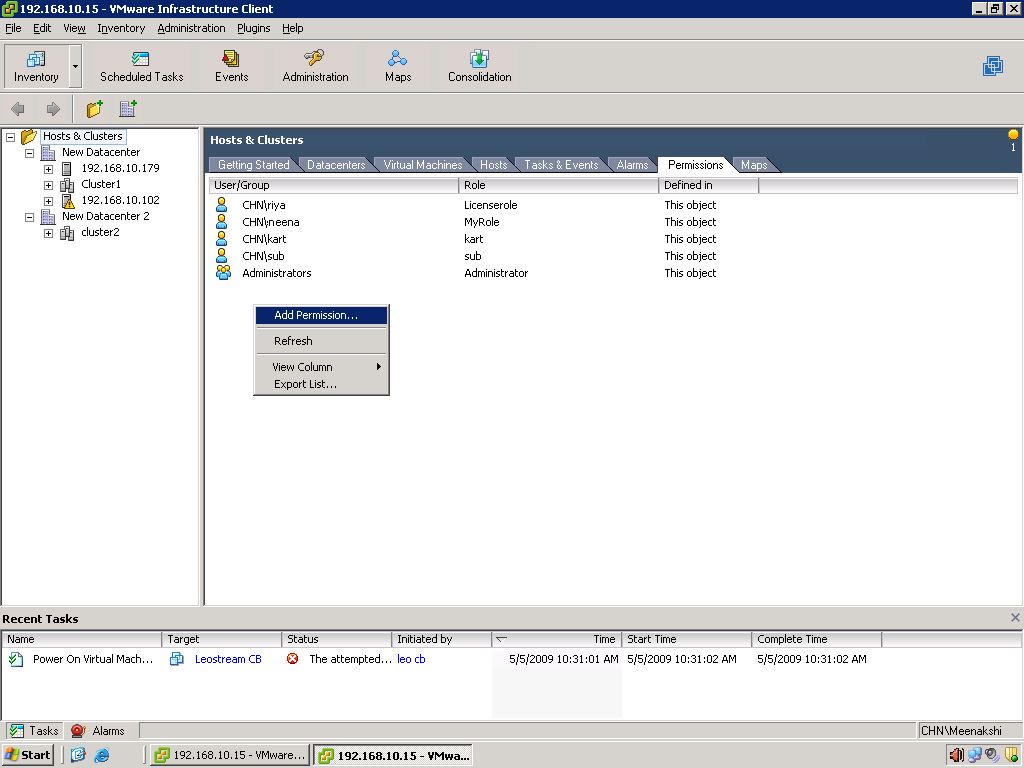This screenshot has height=768, width=1024.
Task: Open the Inventory menu
Action: [121, 28]
